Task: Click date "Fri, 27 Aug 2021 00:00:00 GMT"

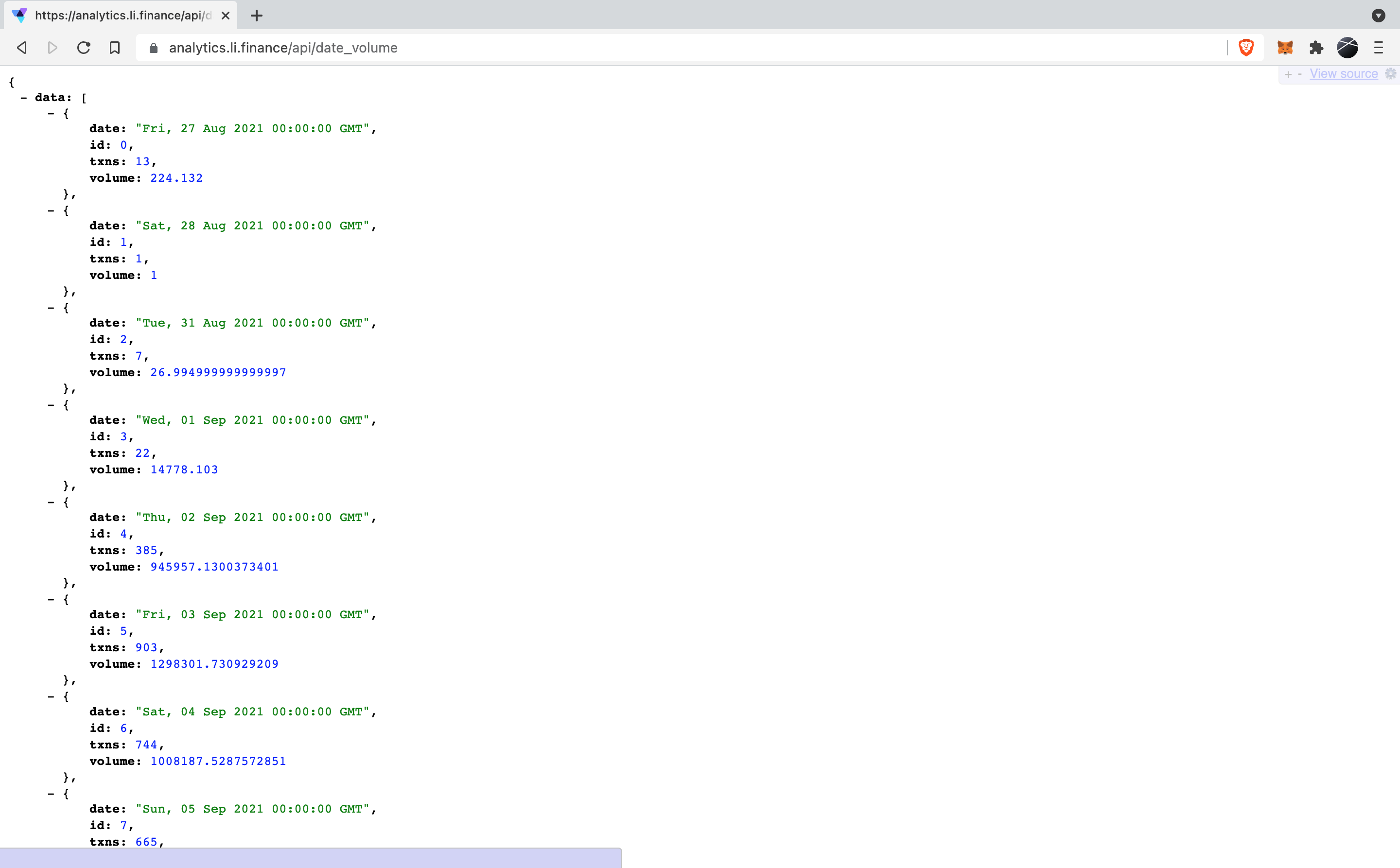Action: tap(253, 129)
